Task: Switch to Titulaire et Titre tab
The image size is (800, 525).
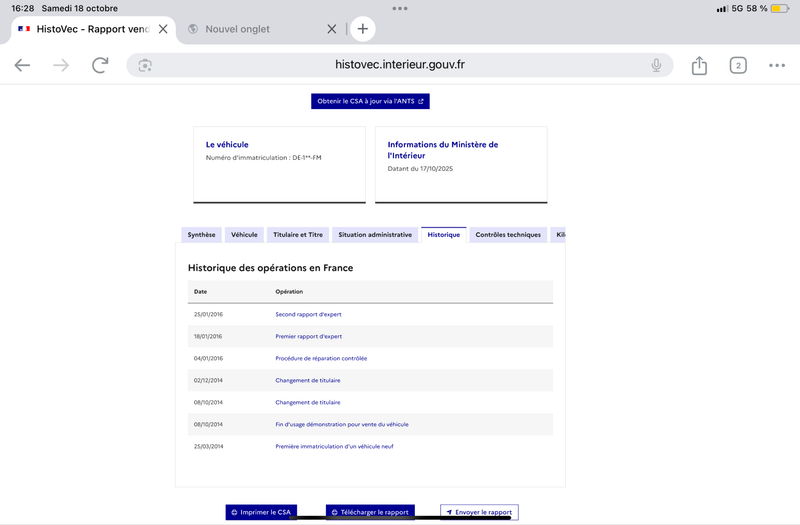Action: 298,235
